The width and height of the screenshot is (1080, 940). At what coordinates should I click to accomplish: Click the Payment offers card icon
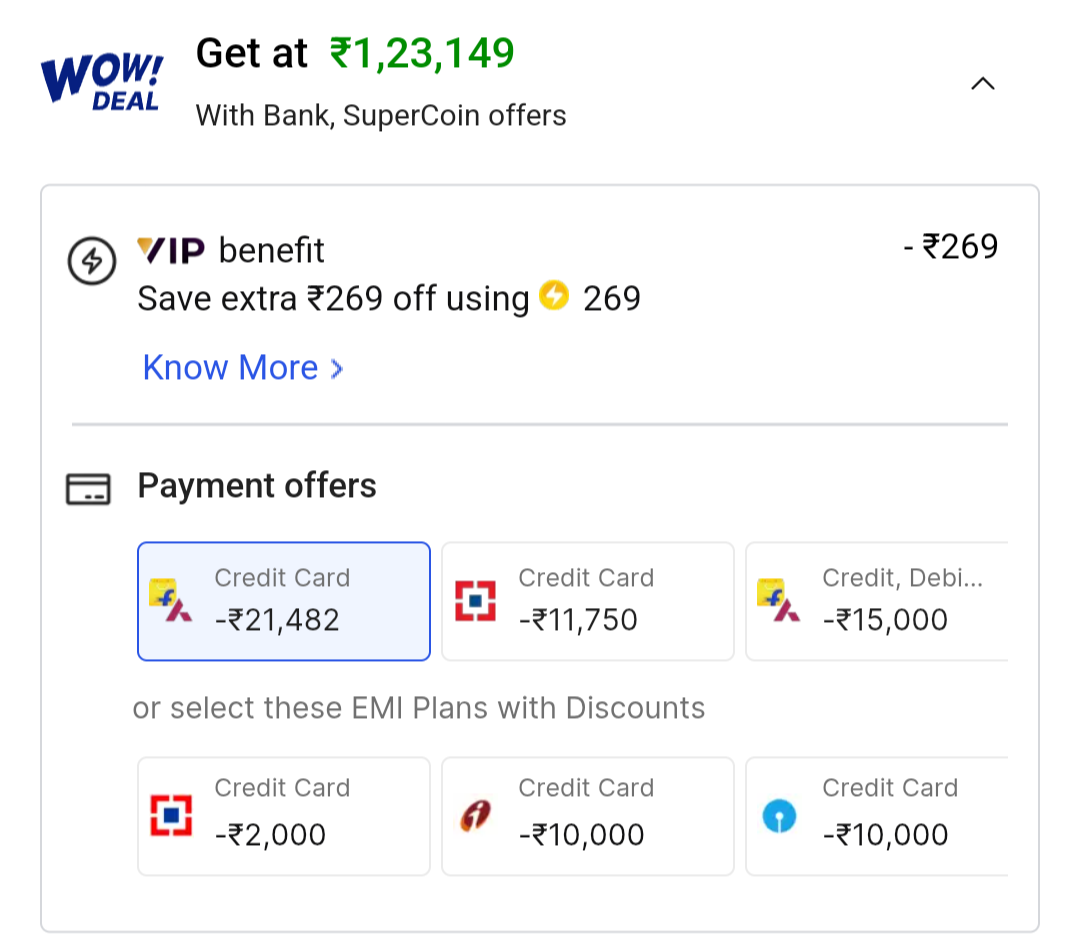[x=88, y=488]
